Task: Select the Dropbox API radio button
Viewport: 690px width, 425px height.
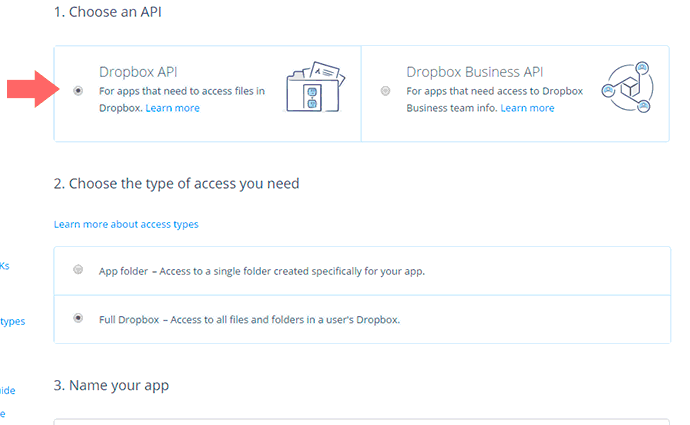Action: point(78,91)
